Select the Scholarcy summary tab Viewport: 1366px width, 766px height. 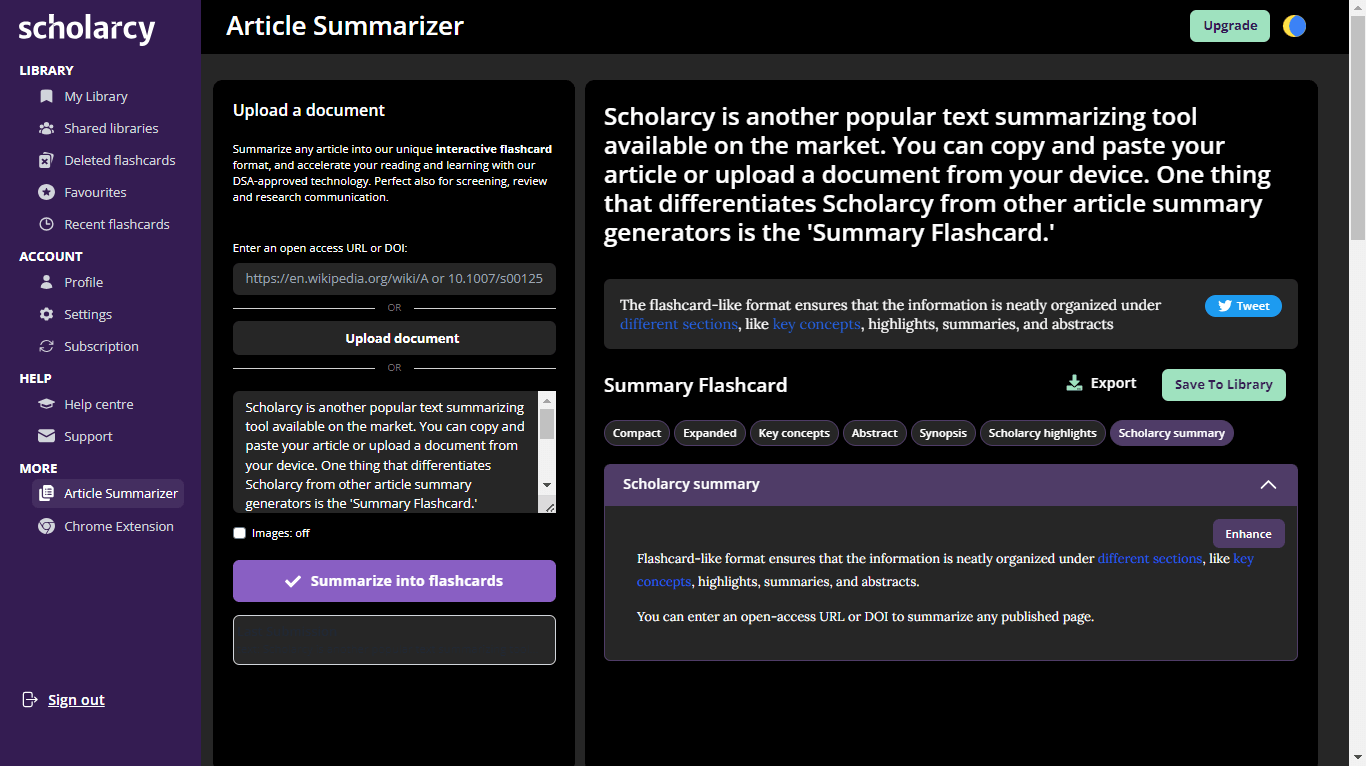(x=1172, y=433)
